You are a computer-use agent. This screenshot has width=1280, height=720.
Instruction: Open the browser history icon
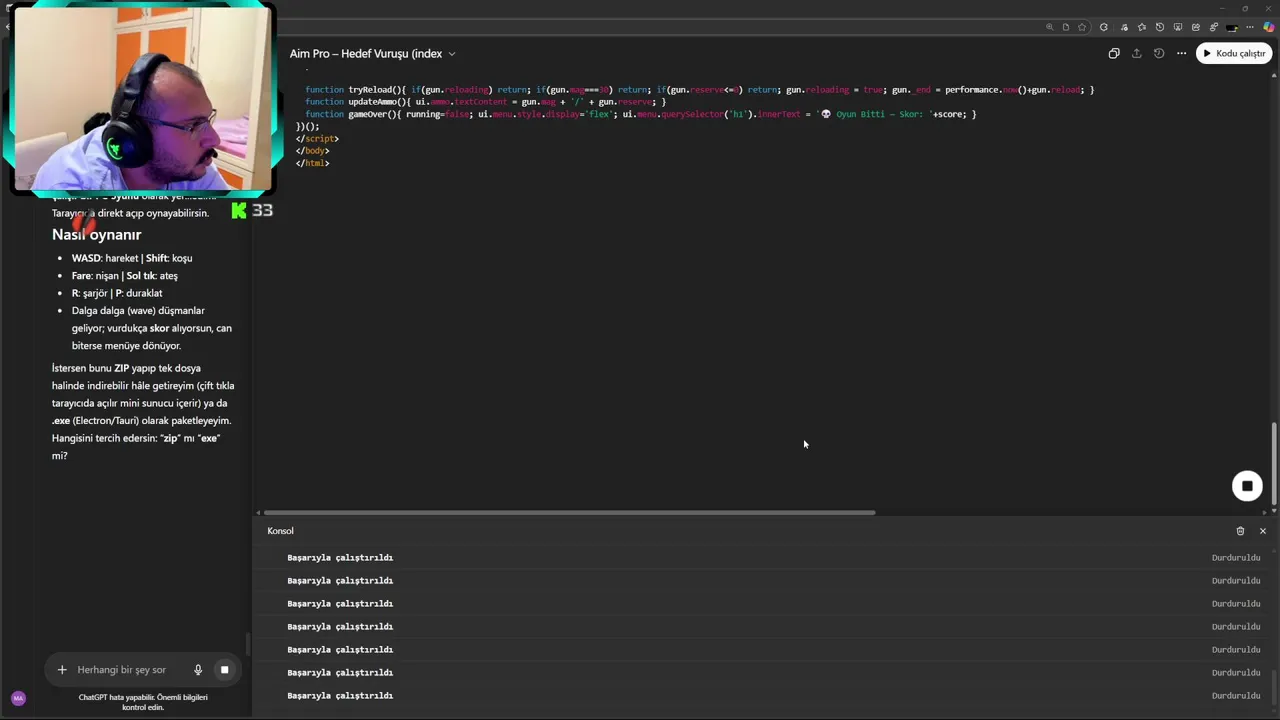[1160, 27]
